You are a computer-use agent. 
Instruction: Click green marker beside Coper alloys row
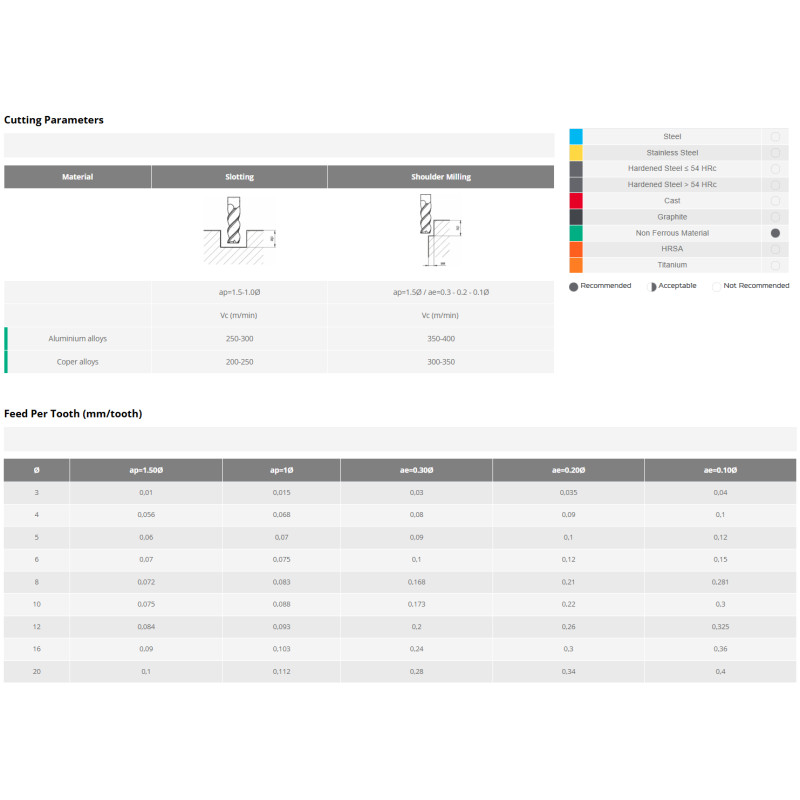click(x=6, y=361)
